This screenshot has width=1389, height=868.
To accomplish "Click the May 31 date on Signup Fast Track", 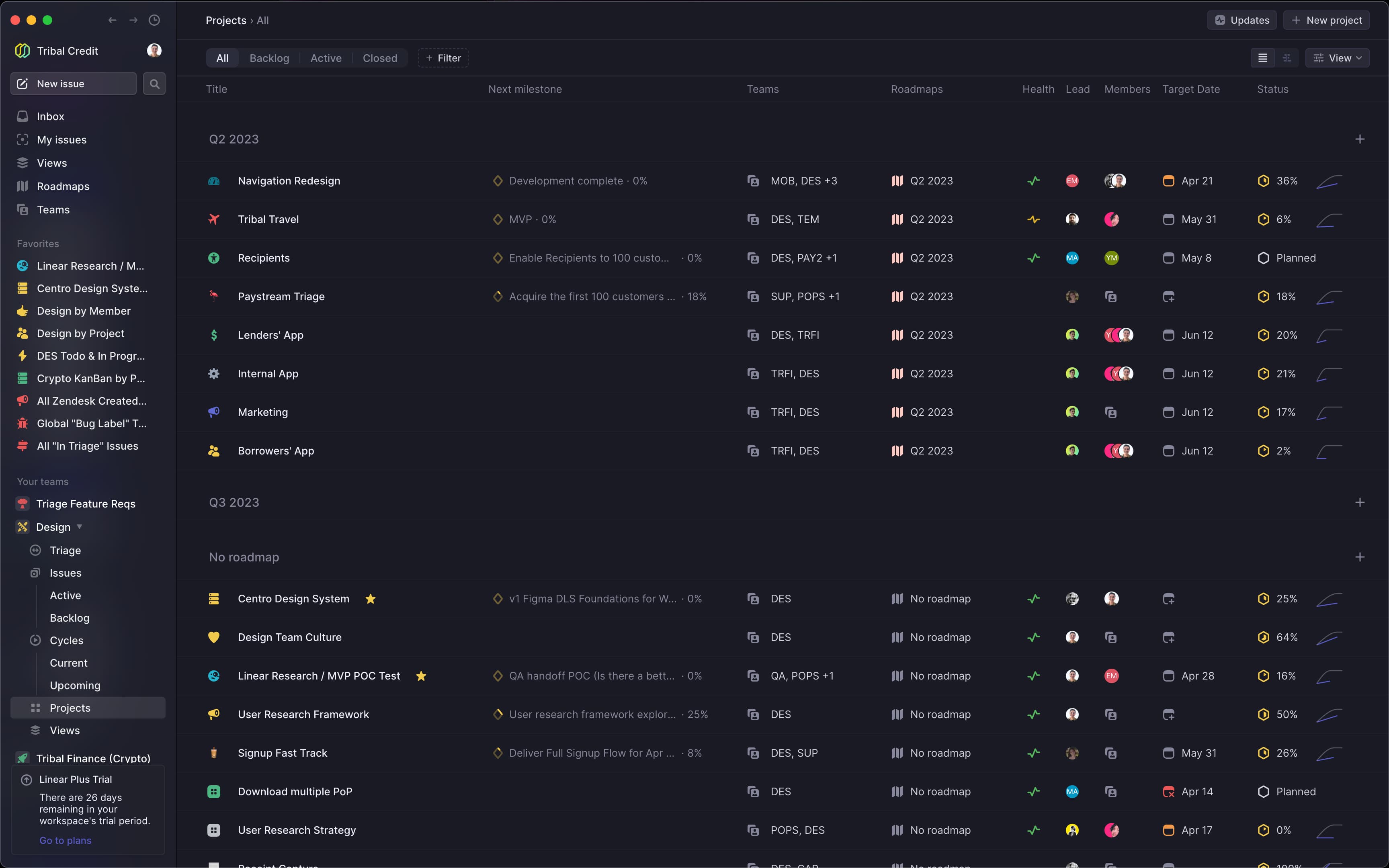I will coord(1198,753).
